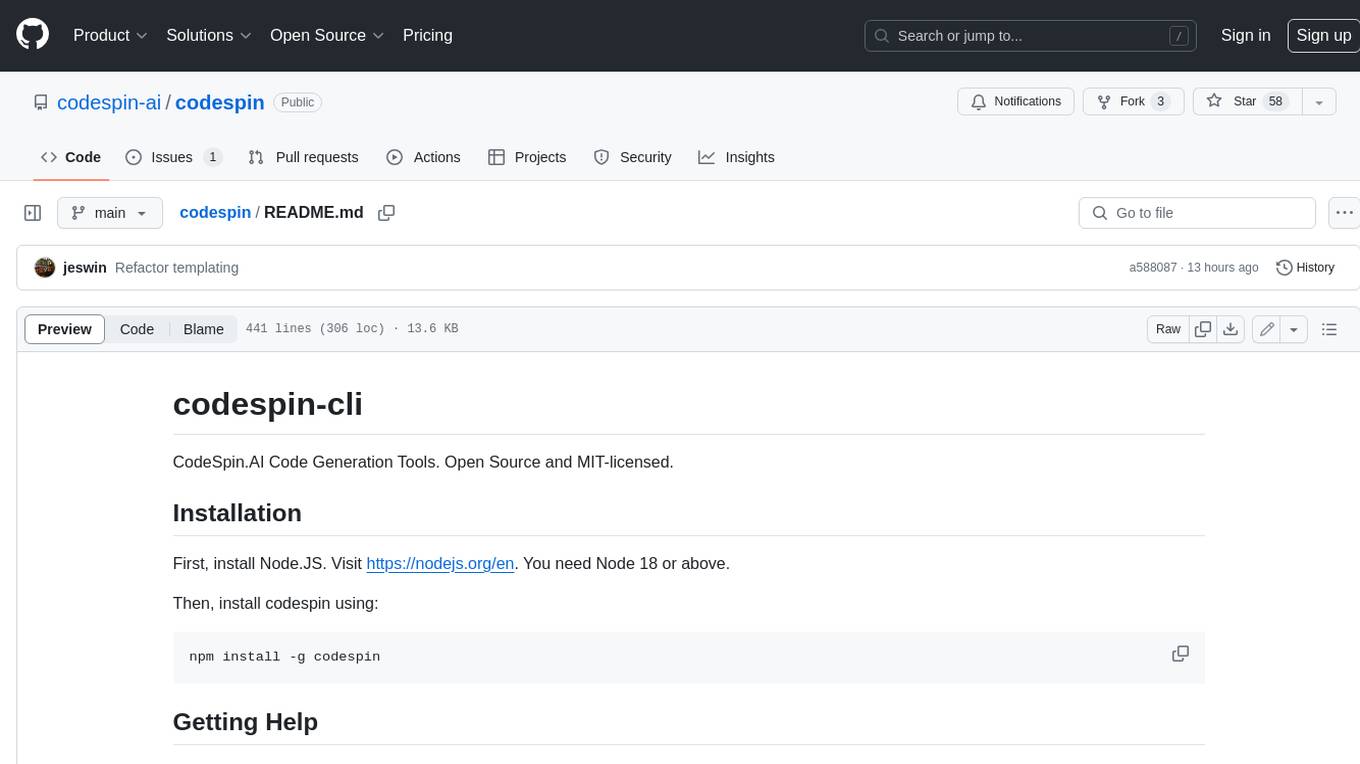This screenshot has height=764, width=1360.
Task: View the file History
Action: tap(1305, 268)
